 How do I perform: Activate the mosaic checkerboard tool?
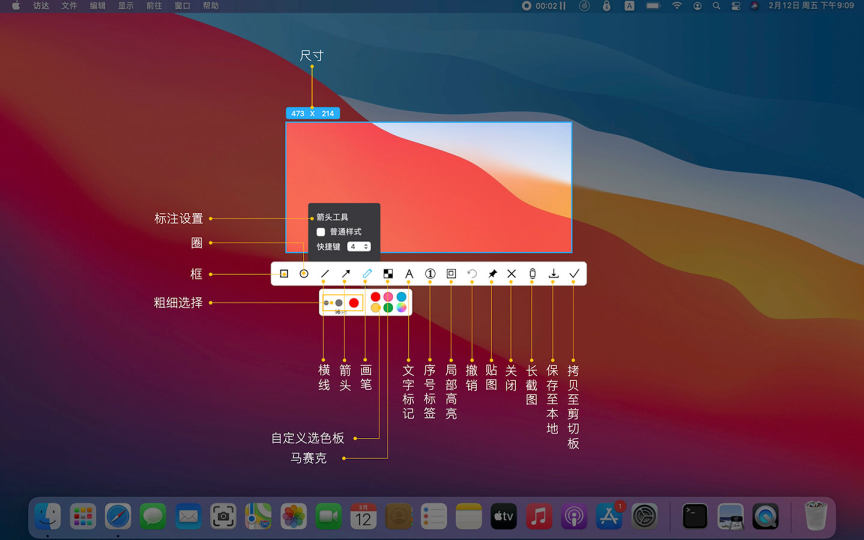point(388,273)
